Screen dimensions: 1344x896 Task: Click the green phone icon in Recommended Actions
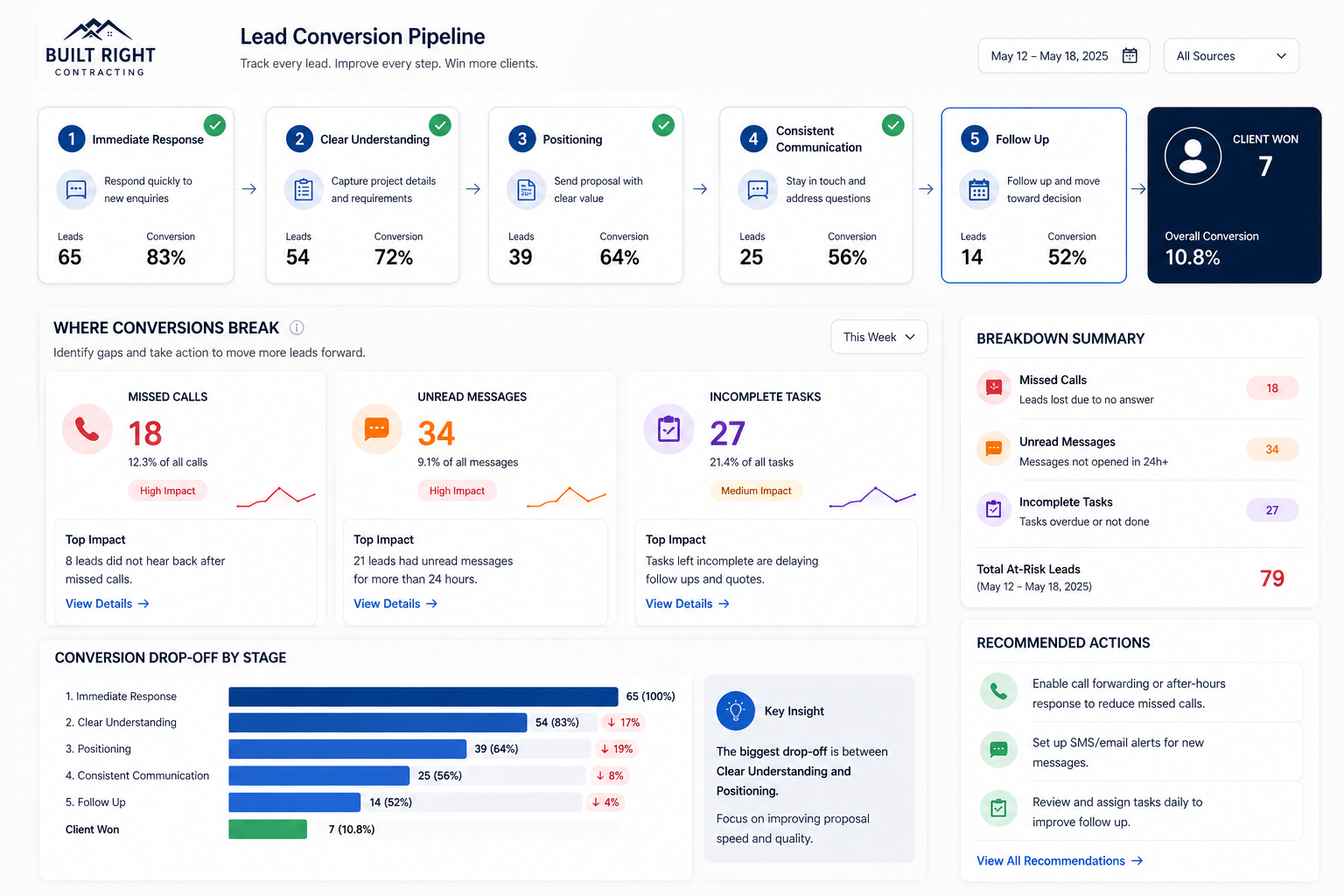998,691
